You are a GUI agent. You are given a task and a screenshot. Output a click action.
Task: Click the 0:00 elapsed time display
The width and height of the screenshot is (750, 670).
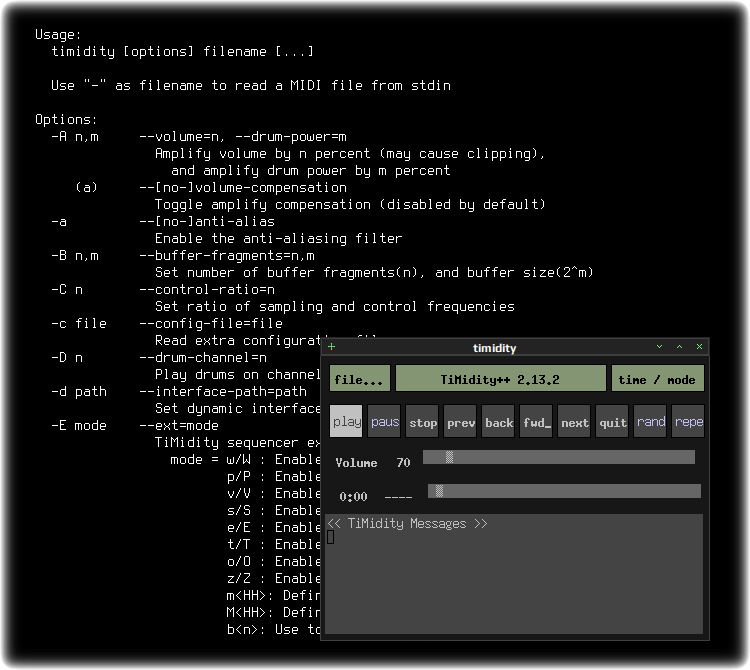pyautogui.click(x=353, y=497)
